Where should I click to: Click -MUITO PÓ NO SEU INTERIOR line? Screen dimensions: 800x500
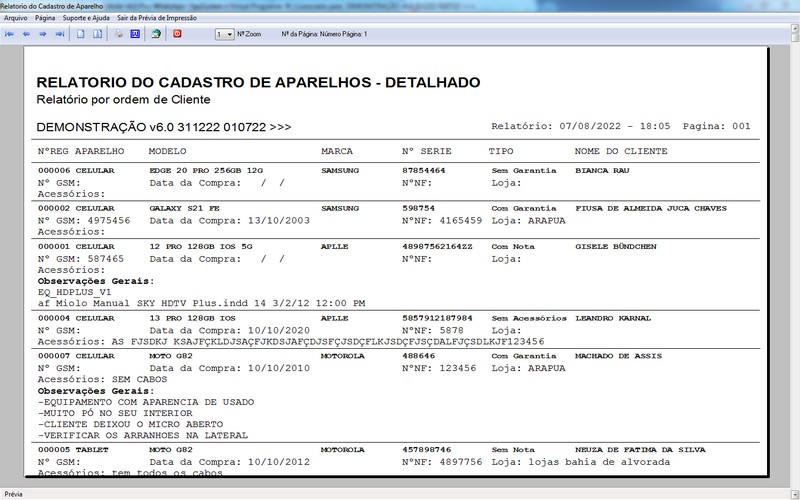[115, 413]
